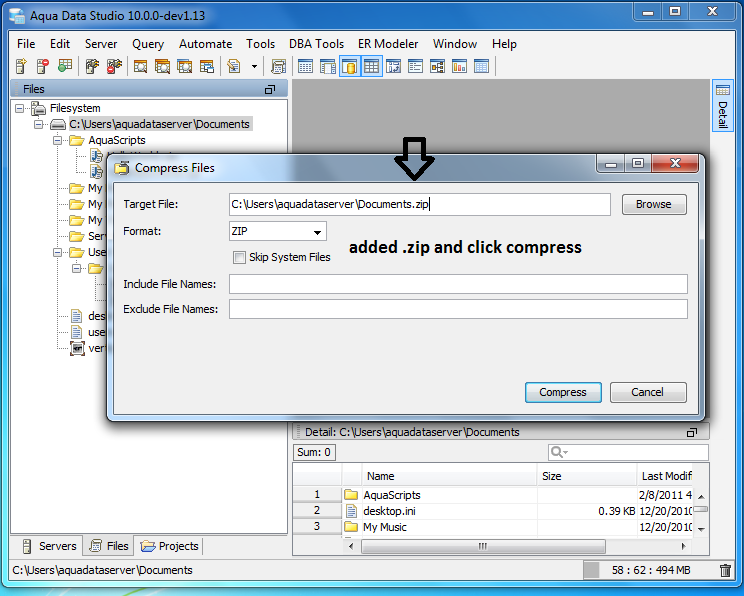Click the Detail table scroll-right arrow
The height and width of the screenshot is (596, 744).
pos(683,546)
